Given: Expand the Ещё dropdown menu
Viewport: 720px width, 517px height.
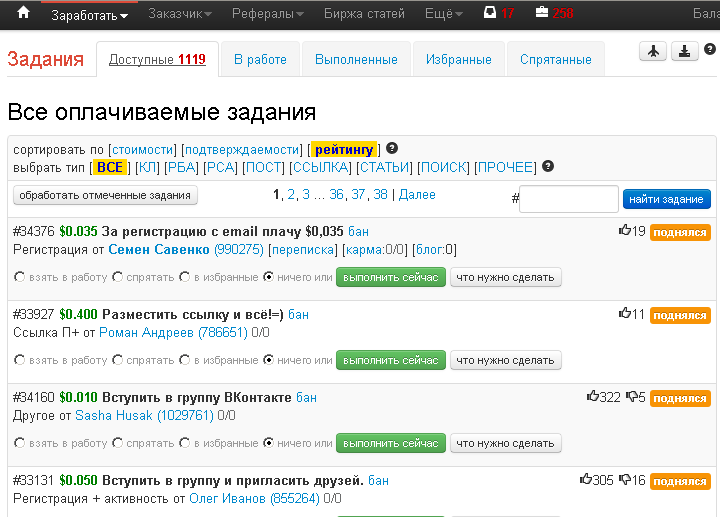Looking at the screenshot, I should point(444,14).
